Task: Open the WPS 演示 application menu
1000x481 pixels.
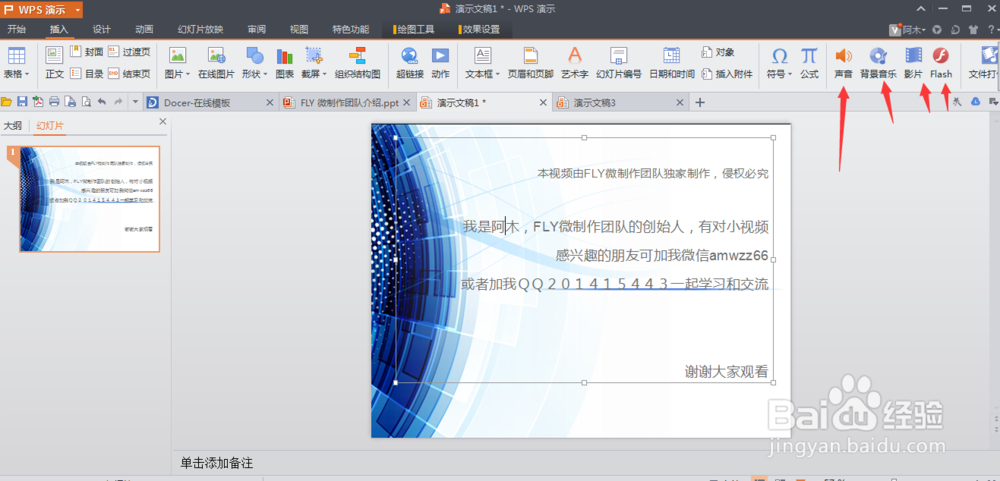Action: 41,9
